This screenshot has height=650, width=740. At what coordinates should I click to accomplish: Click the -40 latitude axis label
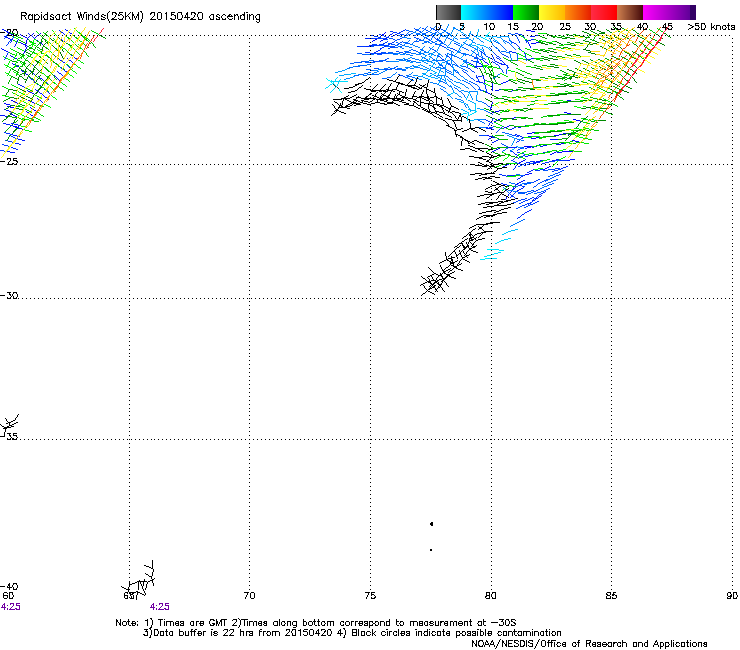tap(9, 586)
